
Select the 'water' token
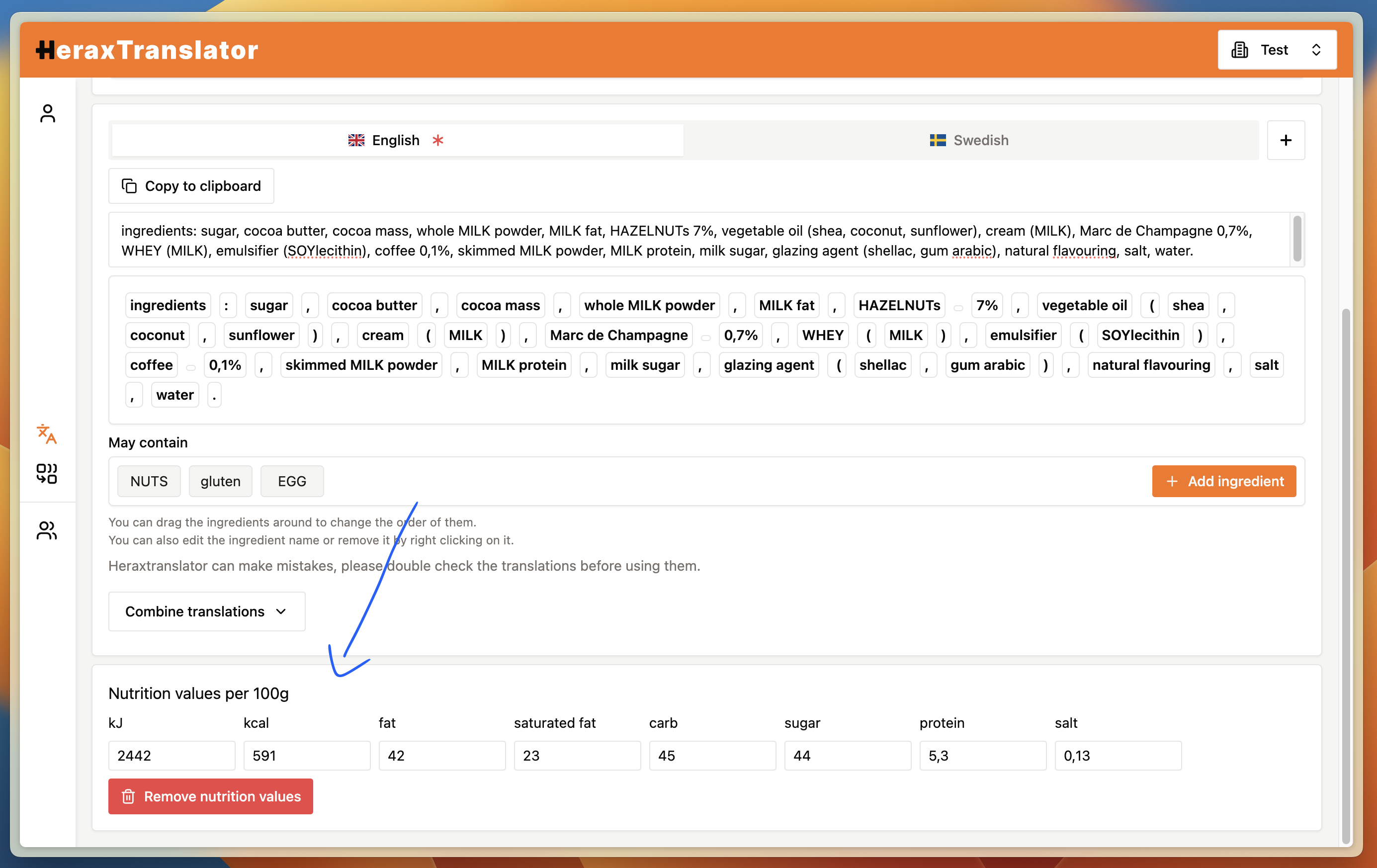pyautogui.click(x=175, y=395)
